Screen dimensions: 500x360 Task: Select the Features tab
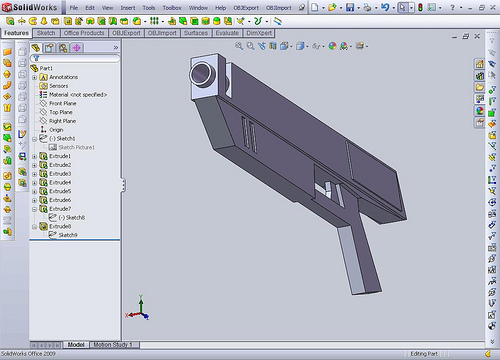(16, 33)
